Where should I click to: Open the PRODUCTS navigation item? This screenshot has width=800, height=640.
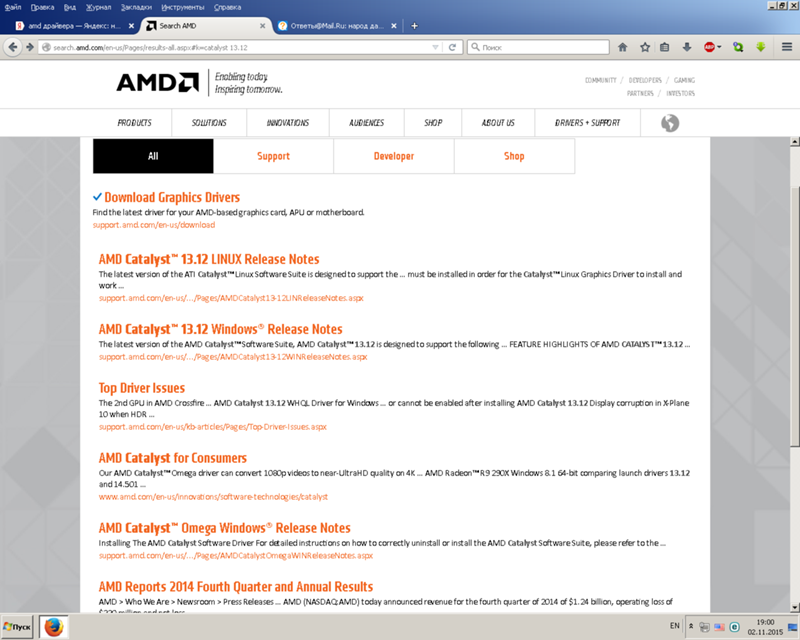click(134, 123)
